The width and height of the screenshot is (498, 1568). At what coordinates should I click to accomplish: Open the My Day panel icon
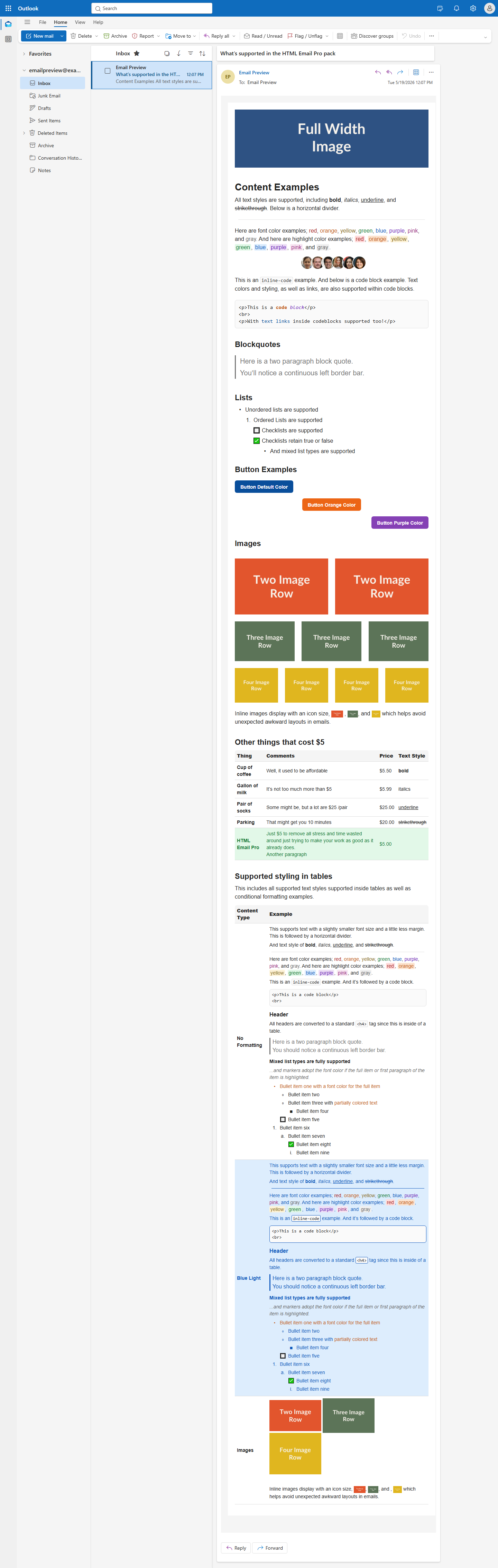[440, 9]
